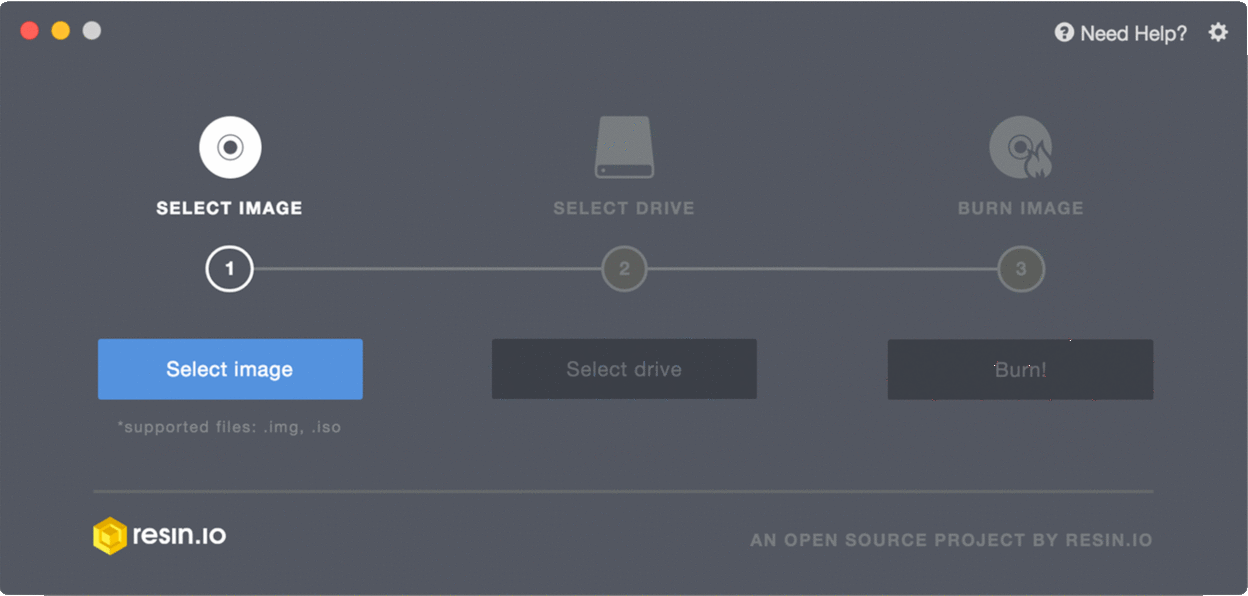Click the SELECT IMAGE heading
Viewport: 1248px width, 596px height.
tap(229, 208)
